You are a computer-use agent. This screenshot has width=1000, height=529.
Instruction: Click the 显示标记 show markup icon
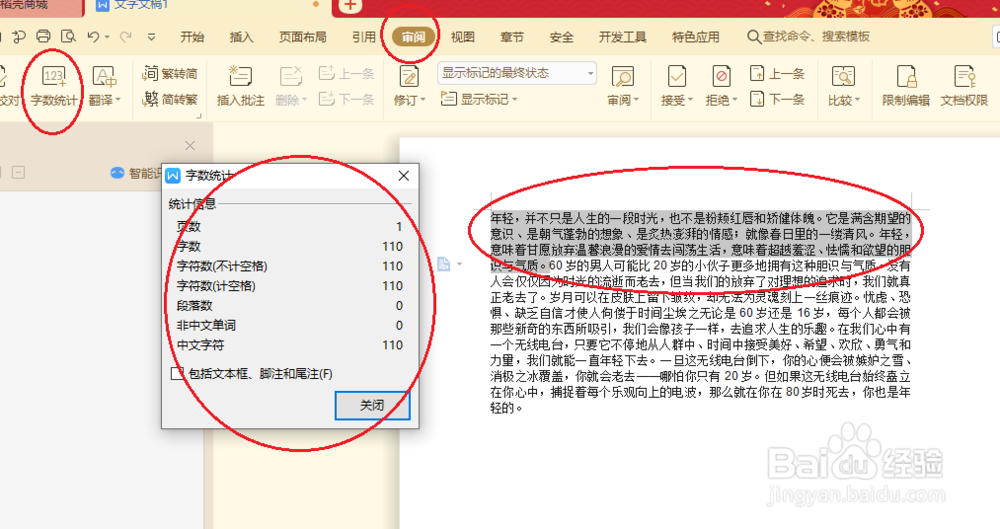tap(449, 99)
